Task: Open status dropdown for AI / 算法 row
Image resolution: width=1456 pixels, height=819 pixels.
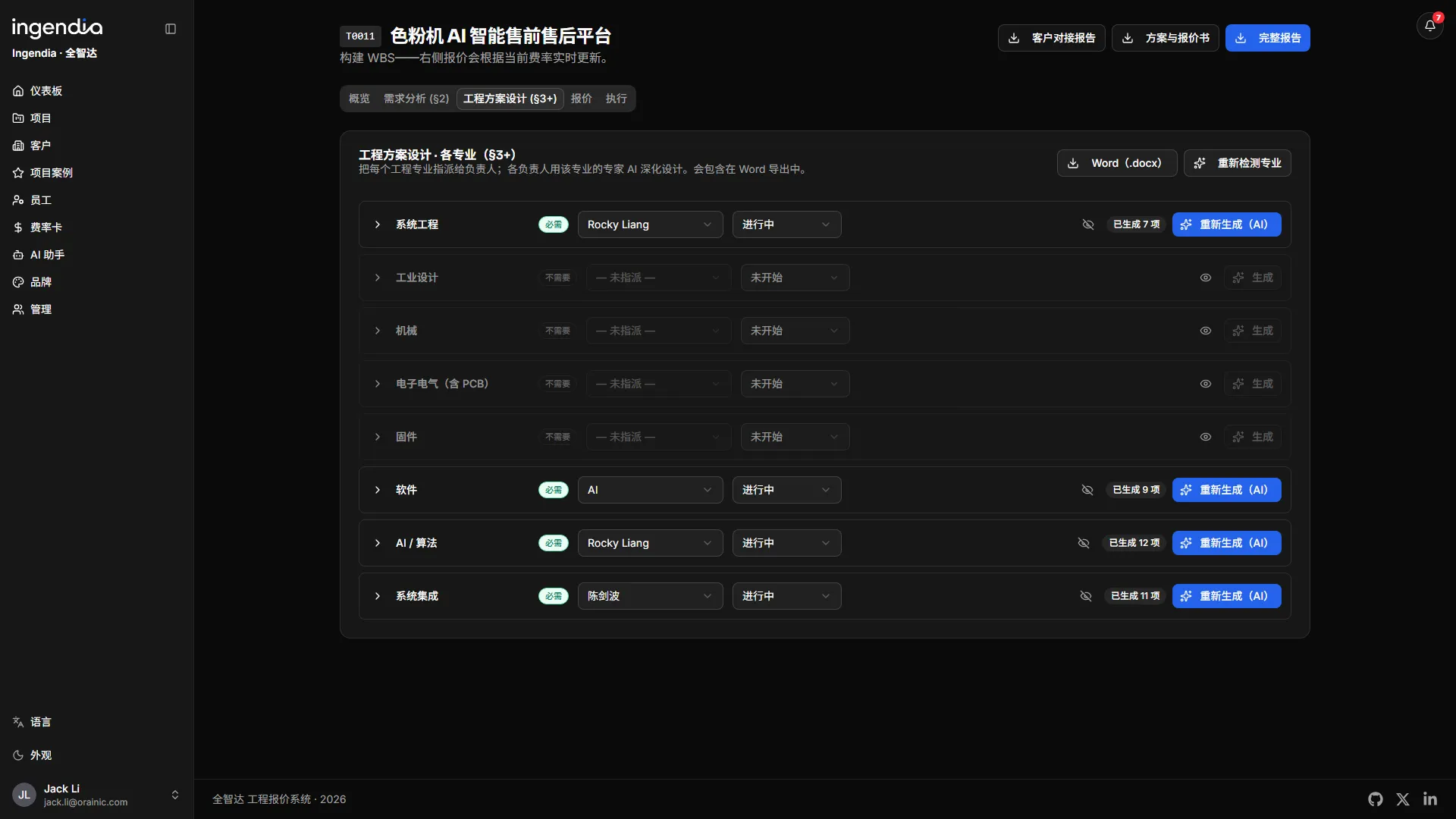Action: coord(786,543)
